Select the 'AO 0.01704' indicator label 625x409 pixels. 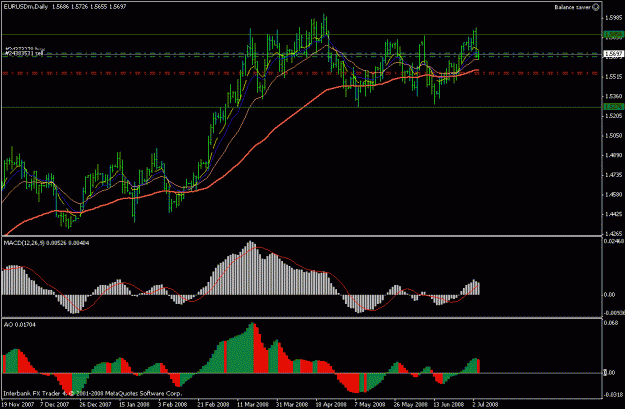tap(20, 324)
